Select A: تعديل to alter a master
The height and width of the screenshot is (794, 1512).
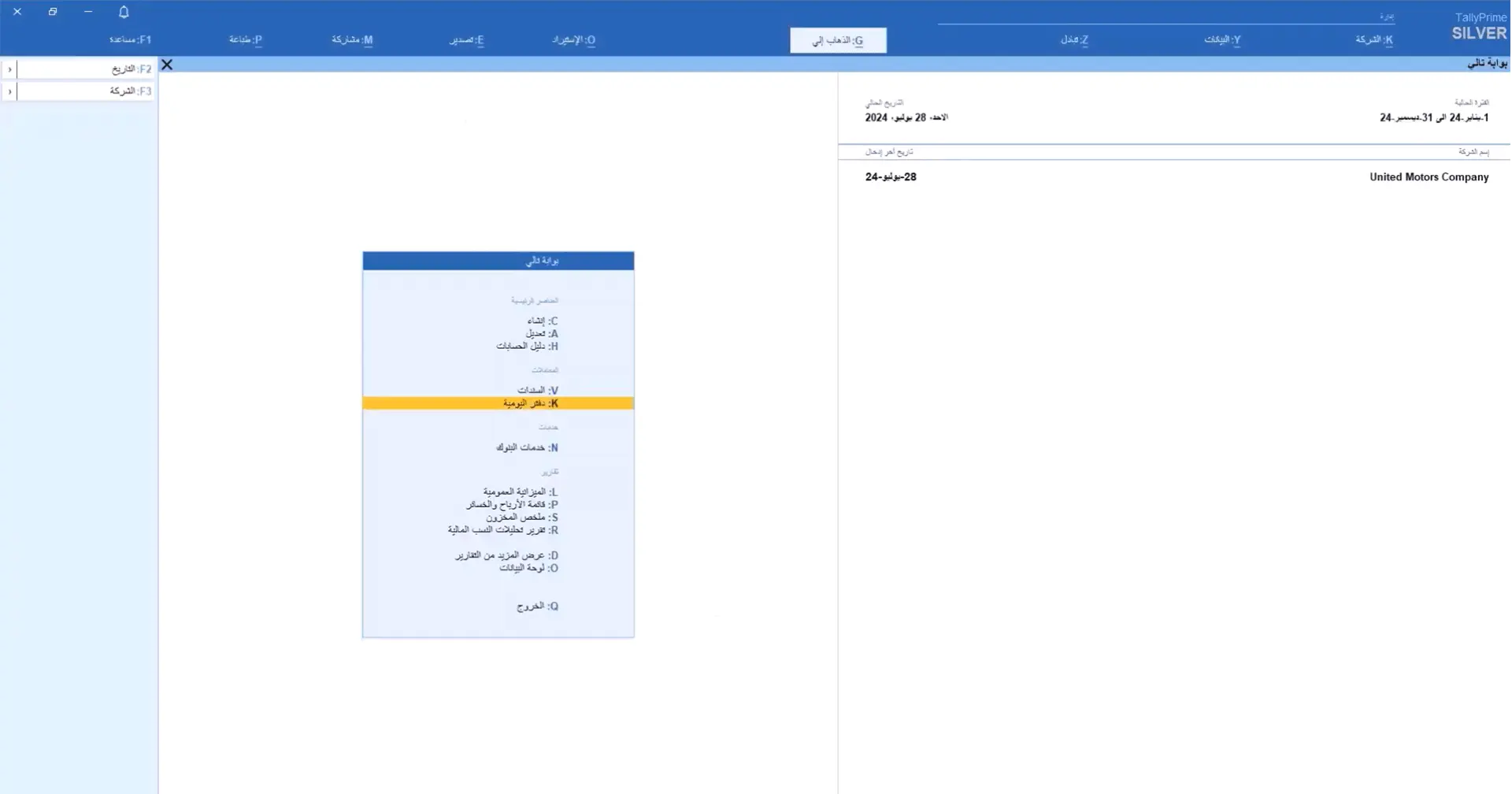point(543,333)
